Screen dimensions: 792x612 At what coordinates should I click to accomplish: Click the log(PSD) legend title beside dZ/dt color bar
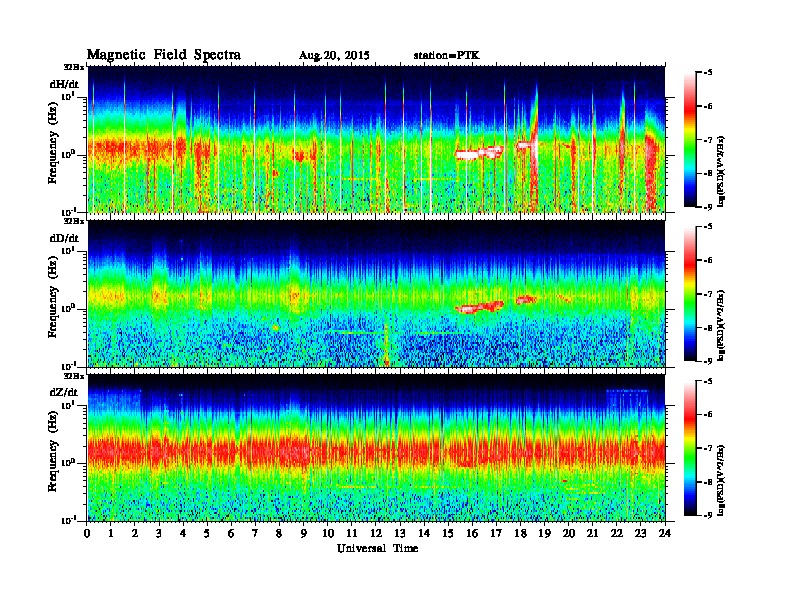point(721,480)
